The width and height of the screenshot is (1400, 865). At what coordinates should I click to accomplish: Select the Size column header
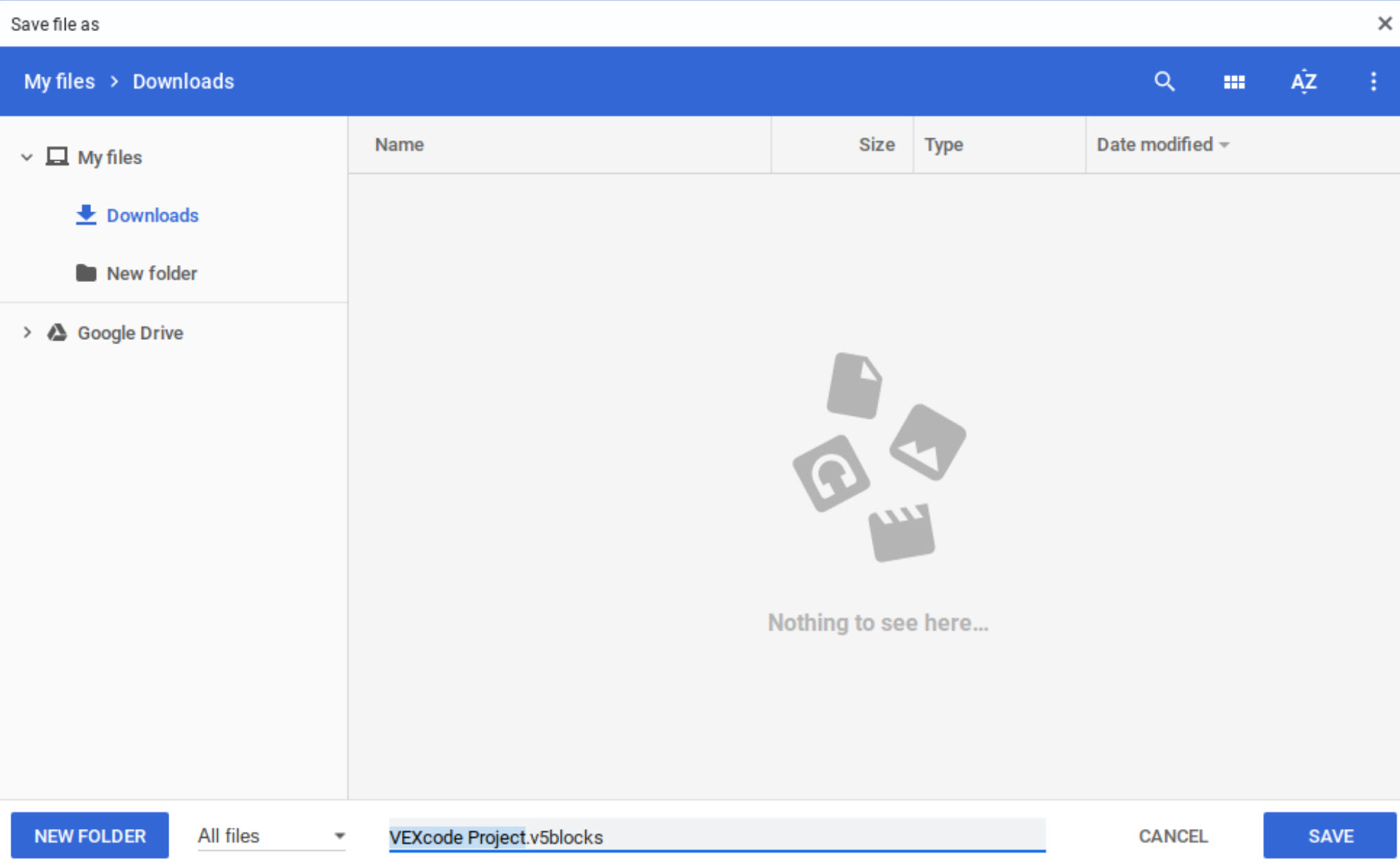coord(876,145)
